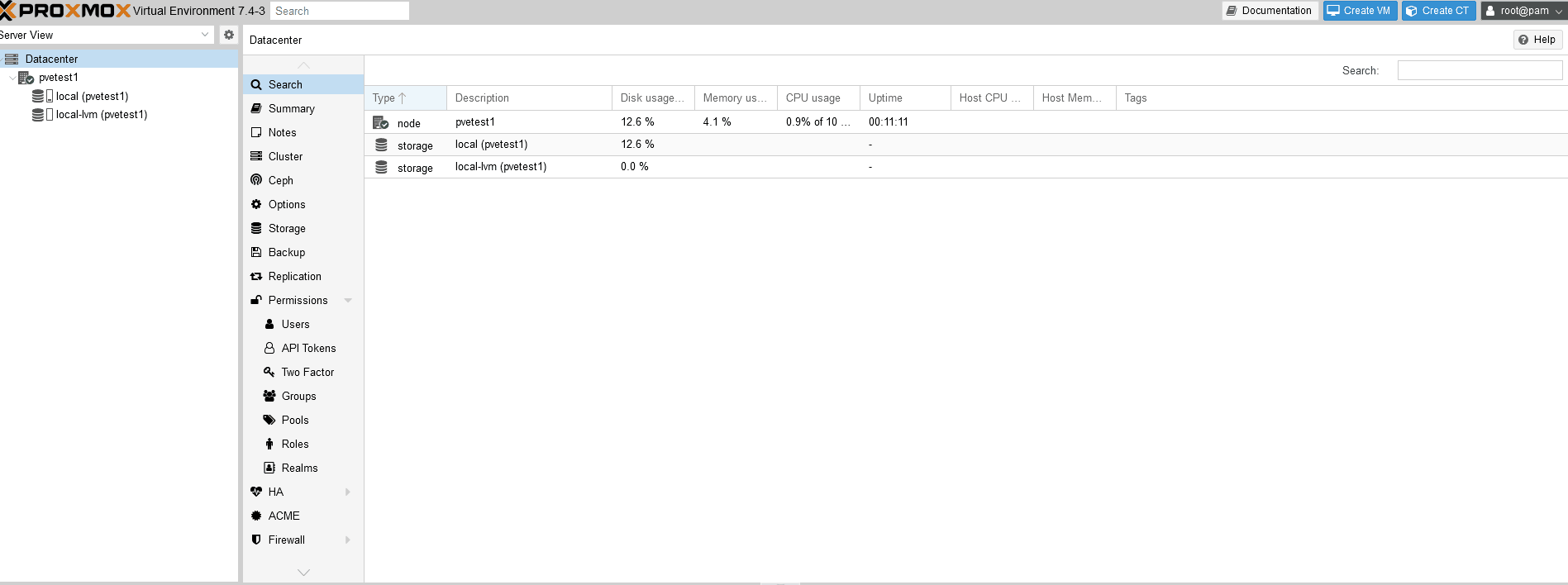The image size is (1568, 585).
Task: Click storage icon in local-lvm table row
Action: 381,167
